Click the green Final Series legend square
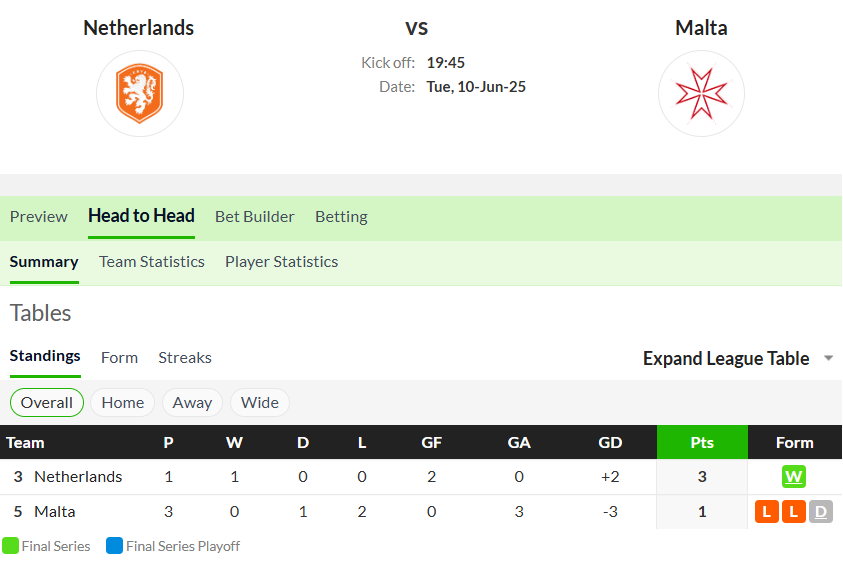 click(x=10, y=545)
